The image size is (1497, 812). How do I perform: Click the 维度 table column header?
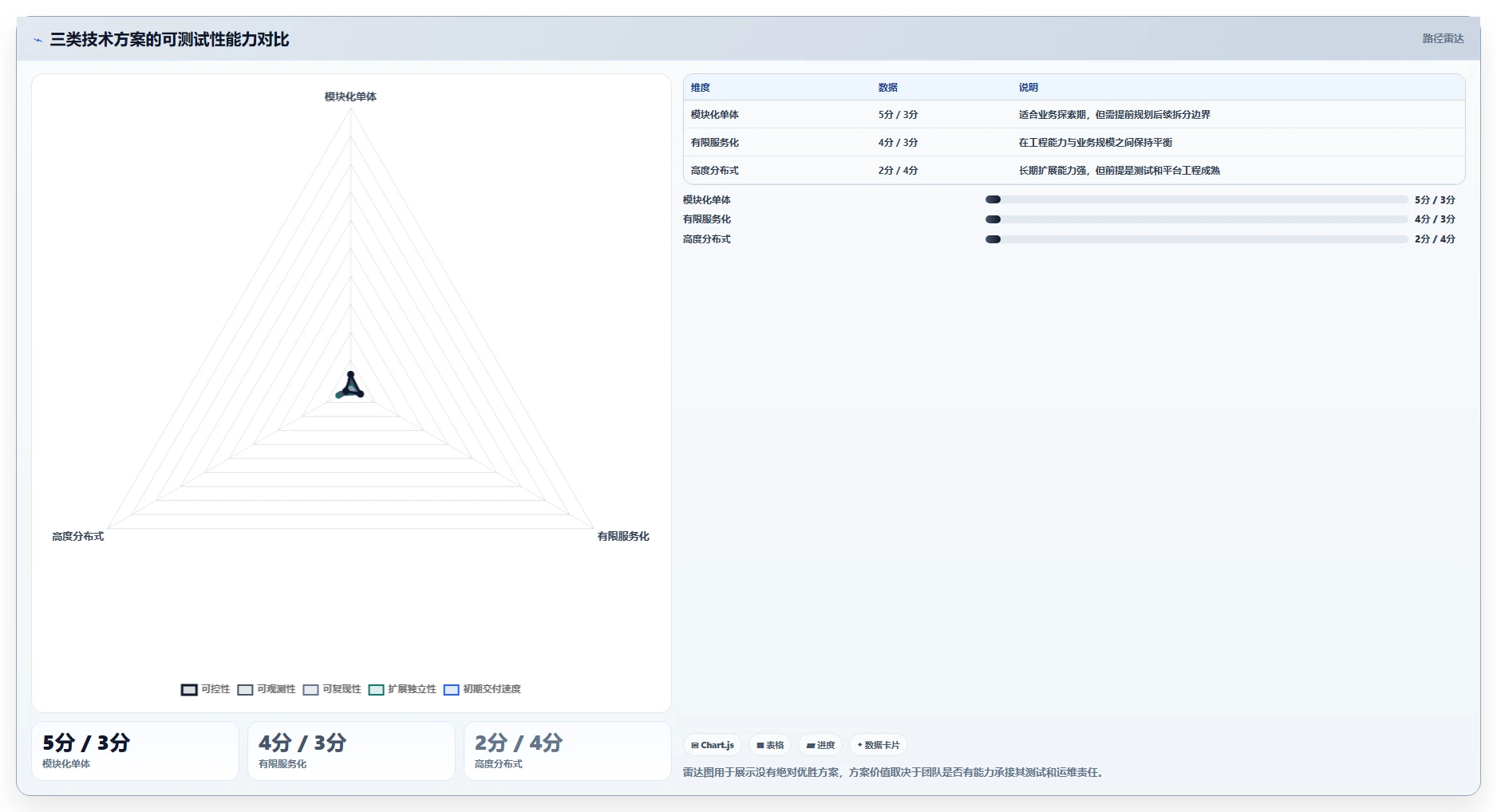click(700, 88)
